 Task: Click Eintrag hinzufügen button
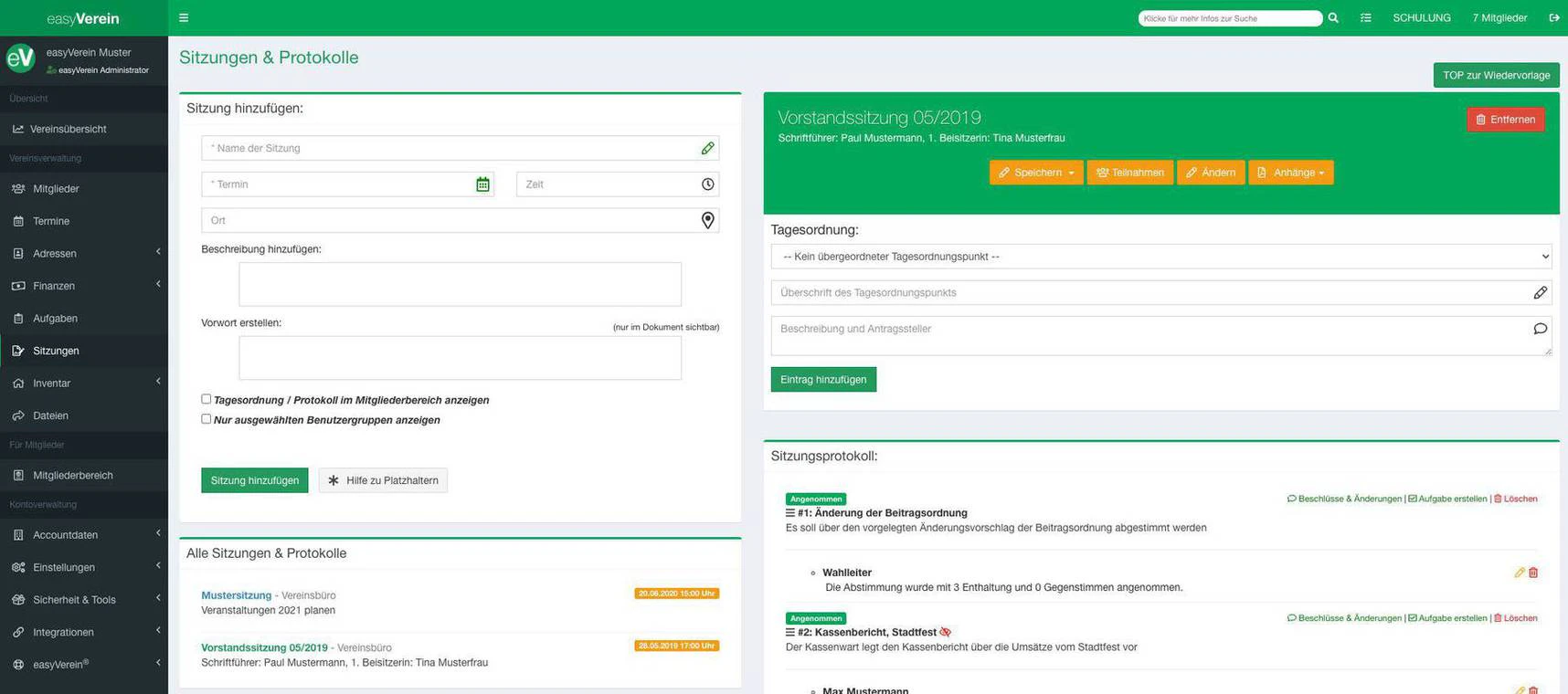[x=823, y=379]
